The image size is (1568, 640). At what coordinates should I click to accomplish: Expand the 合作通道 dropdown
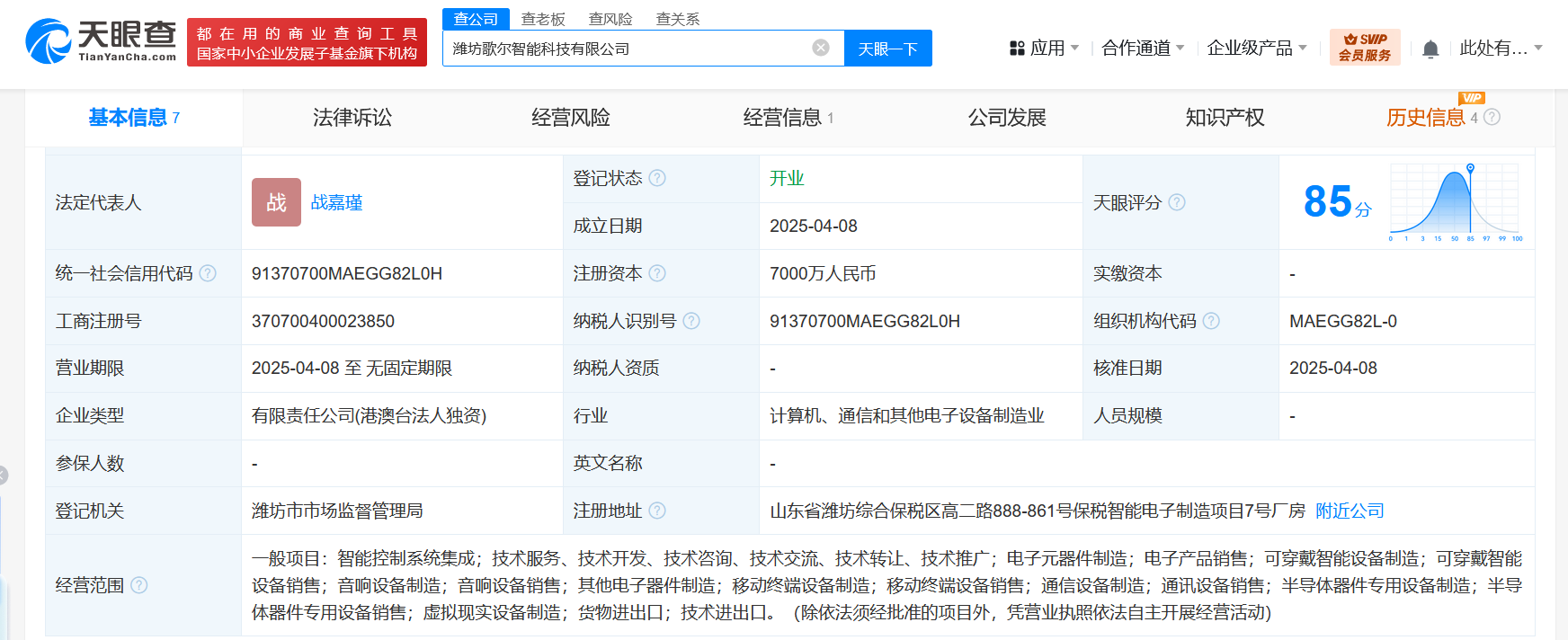point(1143,49)
